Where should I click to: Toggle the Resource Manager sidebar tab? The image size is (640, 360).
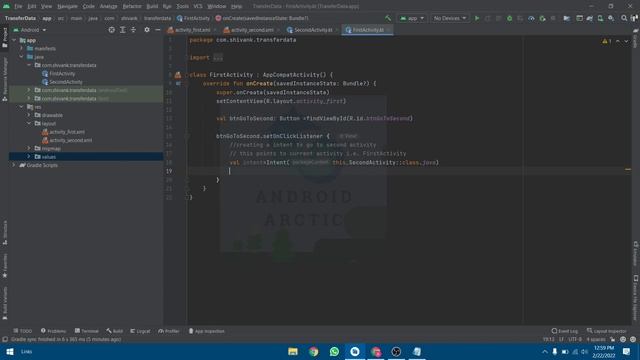[x=5, y=79]
